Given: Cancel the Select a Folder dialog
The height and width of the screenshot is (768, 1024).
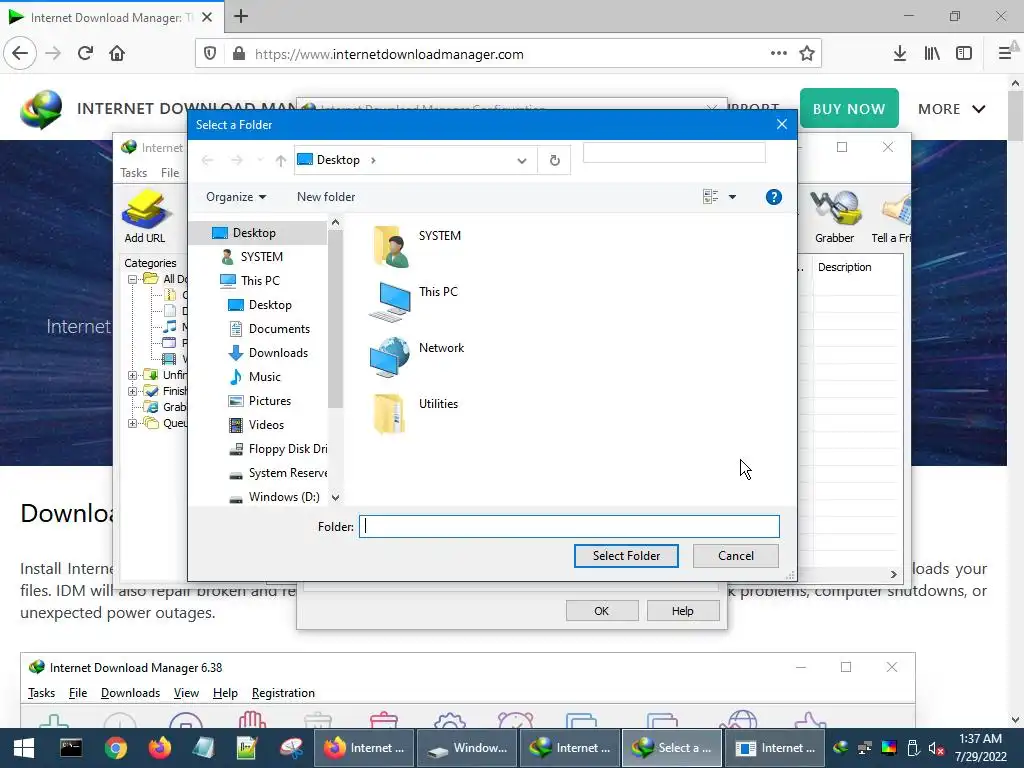Looking at the screenshot, I should (735, 556).
